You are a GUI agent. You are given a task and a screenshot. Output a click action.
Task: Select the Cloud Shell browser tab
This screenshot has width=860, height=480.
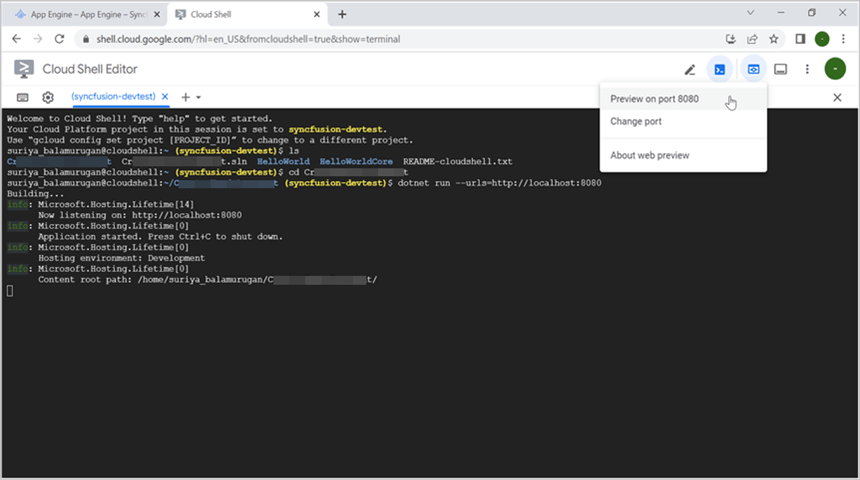tap(247, 14)
